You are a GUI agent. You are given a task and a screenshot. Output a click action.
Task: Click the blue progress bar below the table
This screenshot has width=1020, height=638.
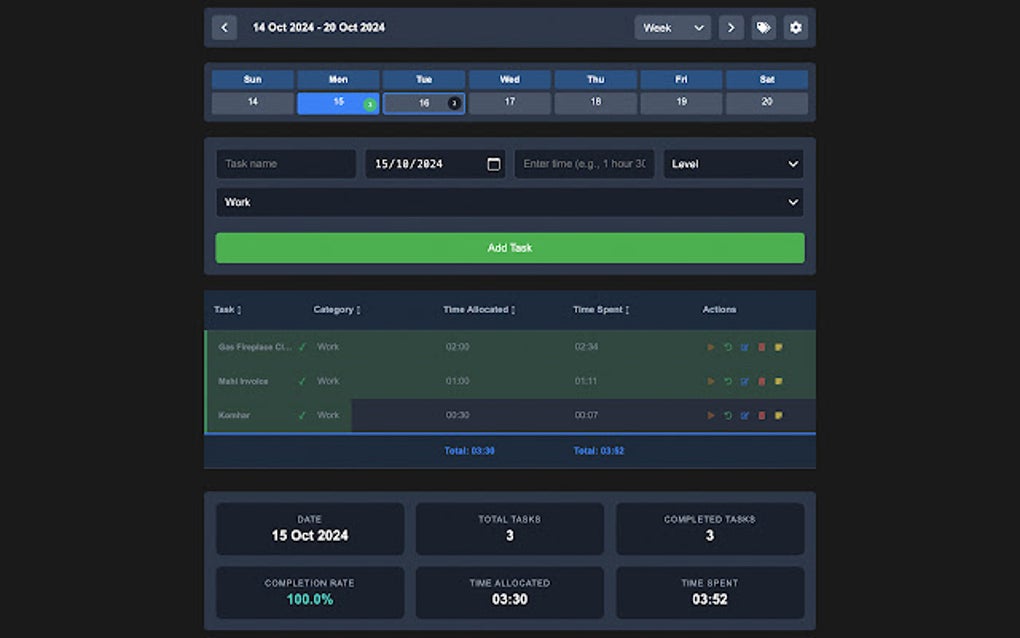509,432
